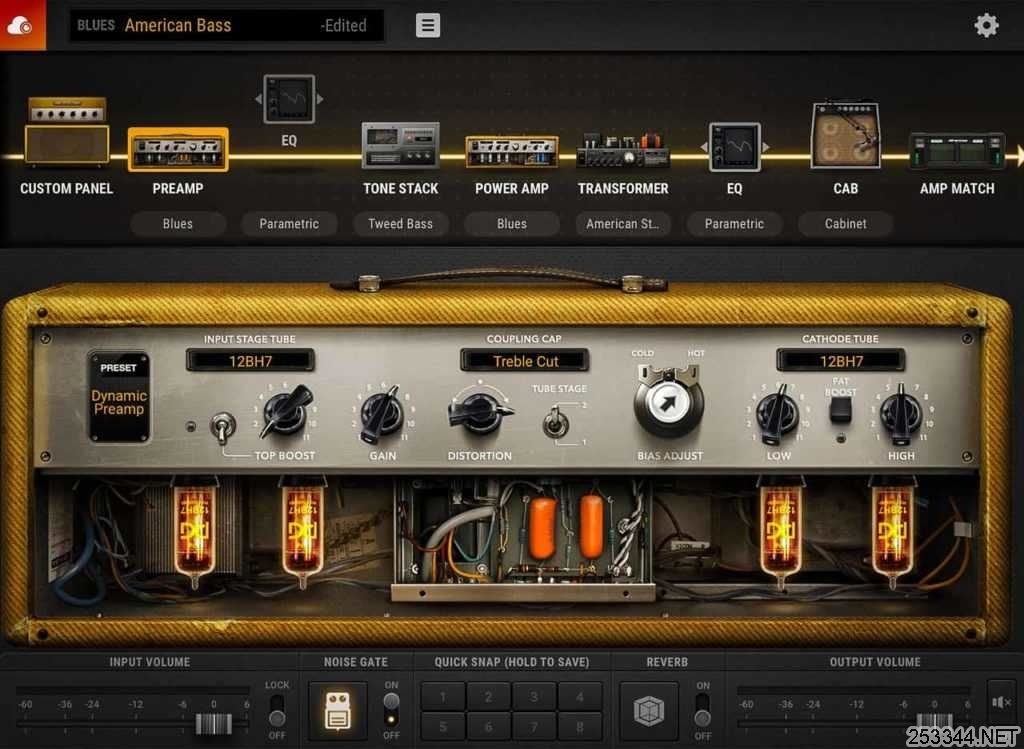This screenshot has height=749, width=1024.
Task: Open settings with the gear icon
Action: tap(986, 25)
